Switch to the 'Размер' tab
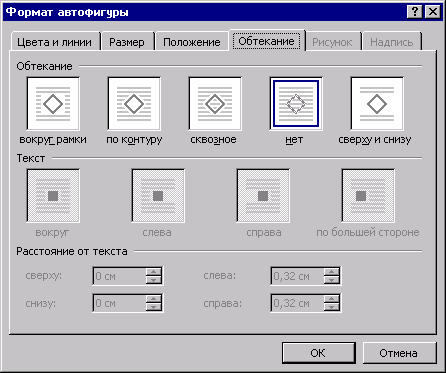The image size is (446, 373). coord(127,42)
